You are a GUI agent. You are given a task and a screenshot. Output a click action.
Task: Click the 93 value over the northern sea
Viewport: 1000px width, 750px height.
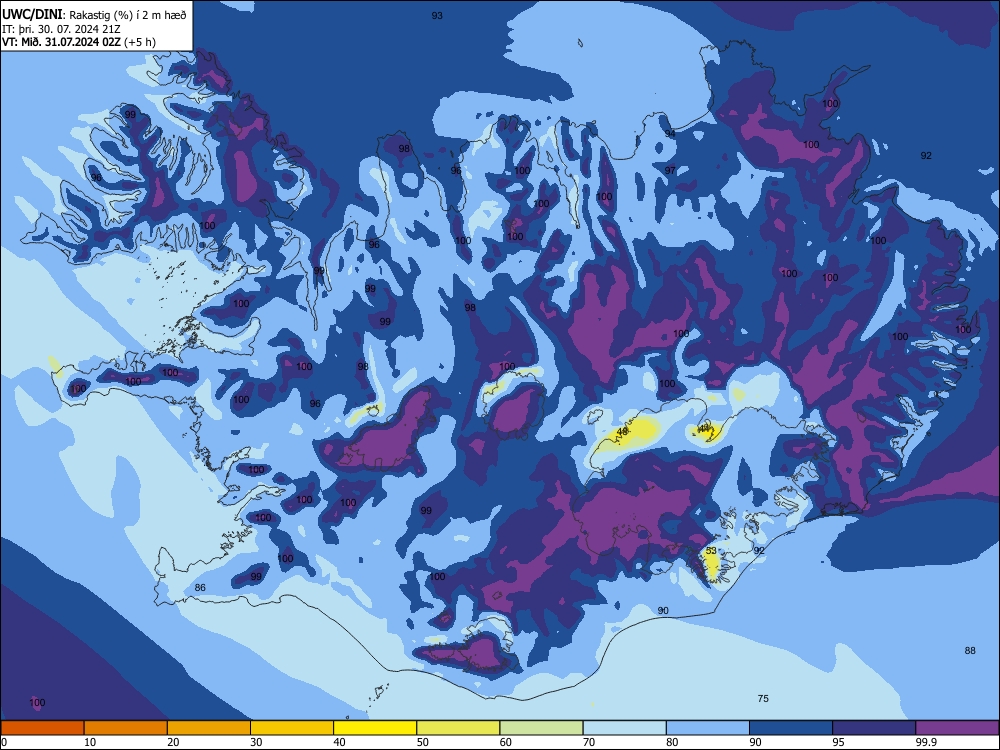click(437, 16)
